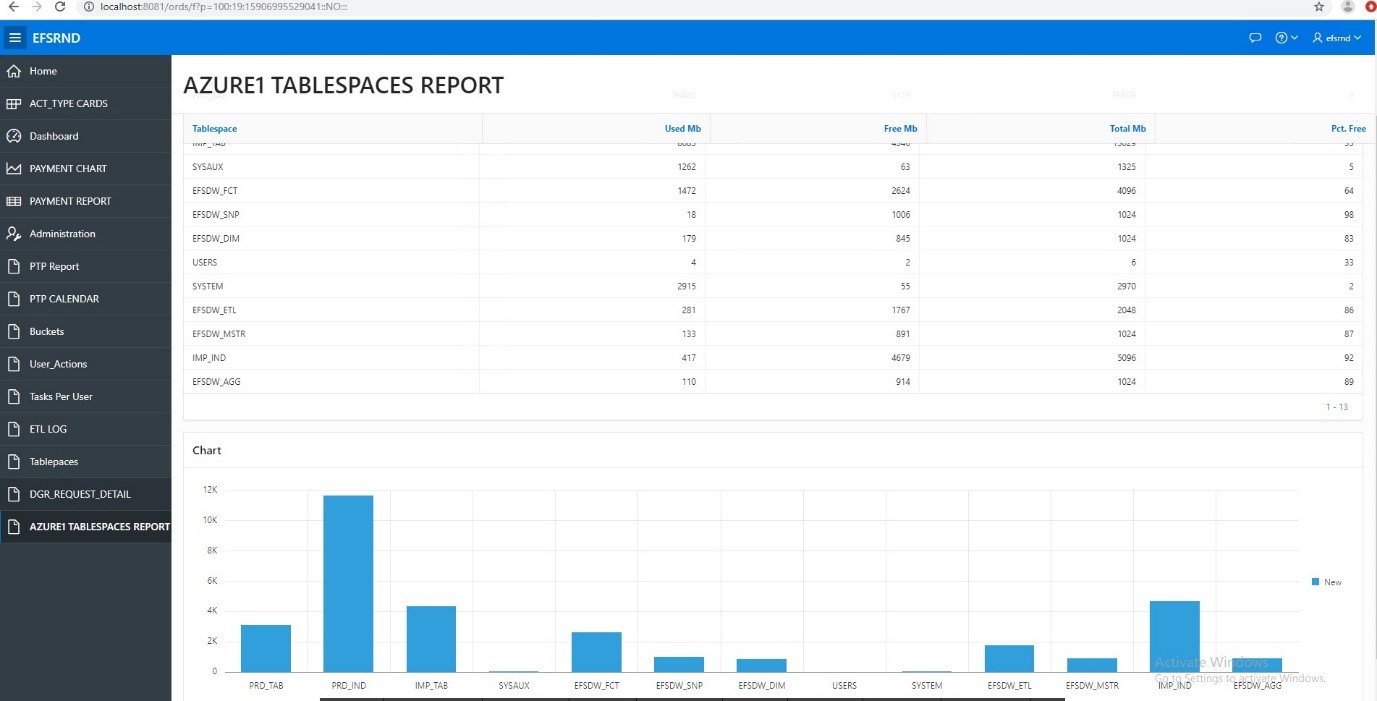
Task: Click the Home house icon in sidebar
Action: pyautogui.click(x=14, y=71)
